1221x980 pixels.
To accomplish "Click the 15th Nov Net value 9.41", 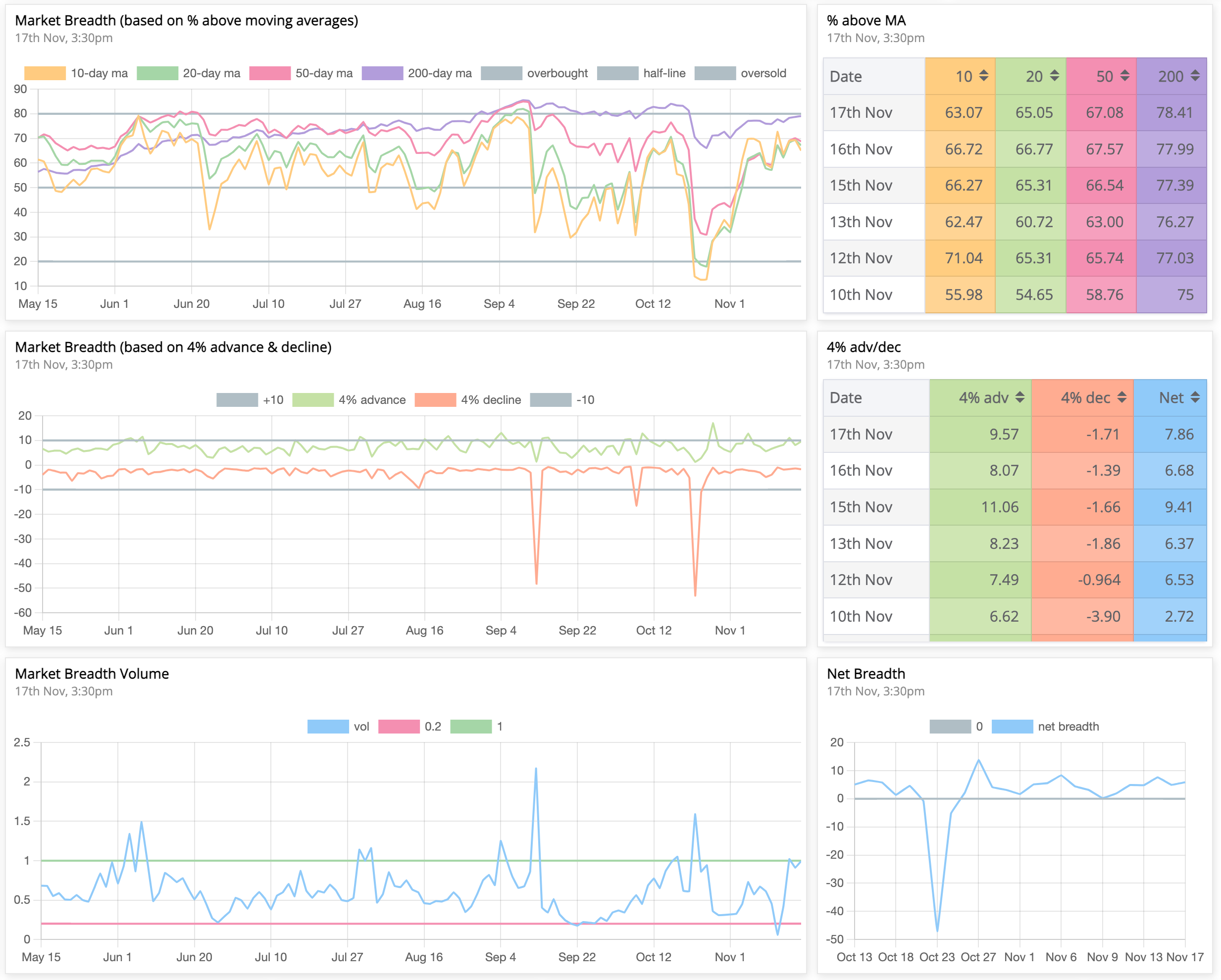I will tap(1178, 507).
